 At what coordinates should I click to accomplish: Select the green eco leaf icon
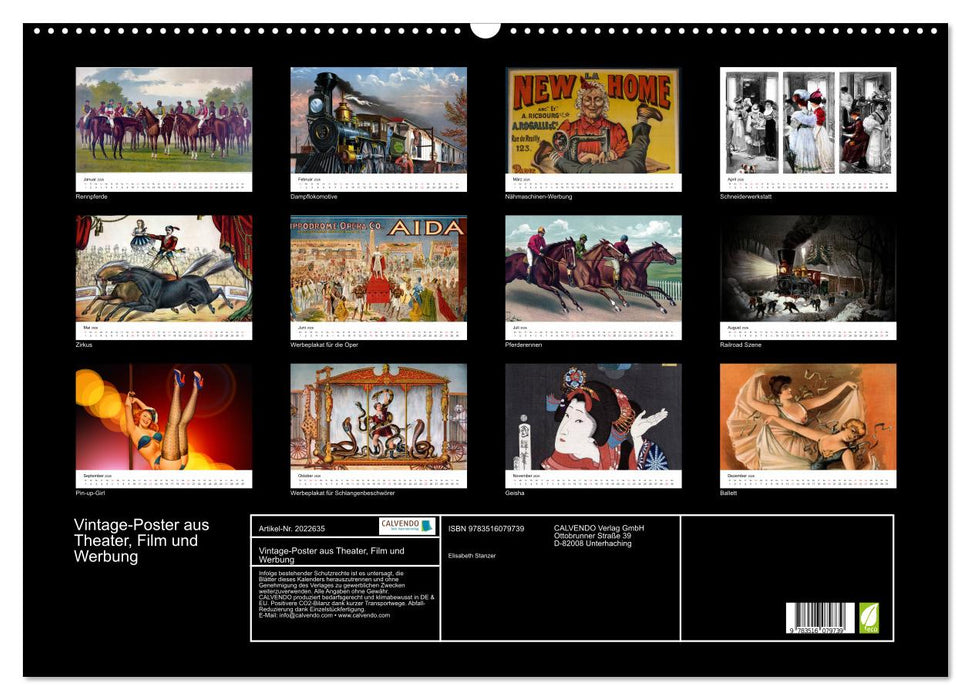[870, 617]
